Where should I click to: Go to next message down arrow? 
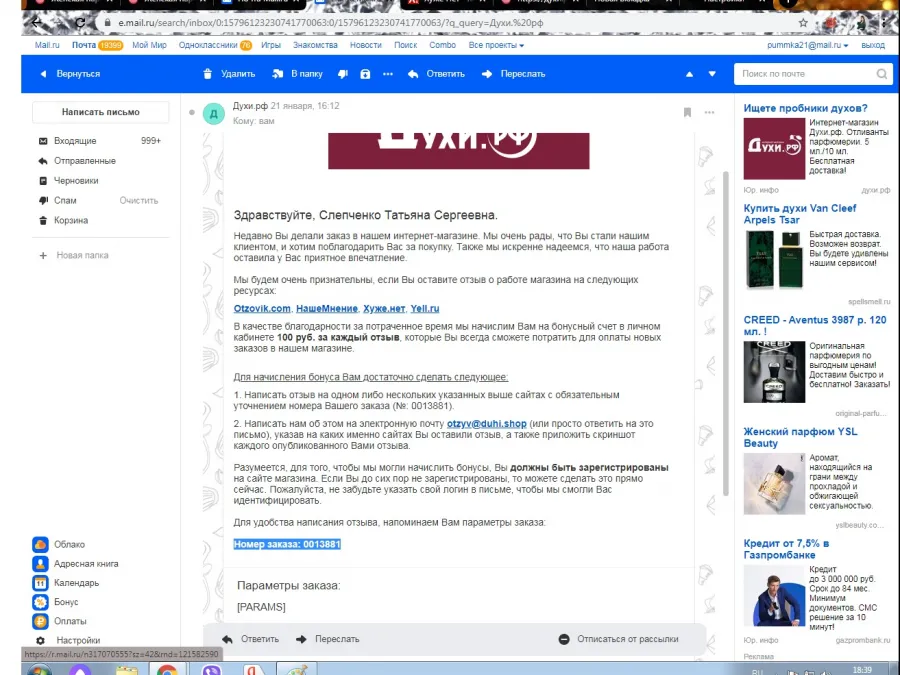click(712, 74)
